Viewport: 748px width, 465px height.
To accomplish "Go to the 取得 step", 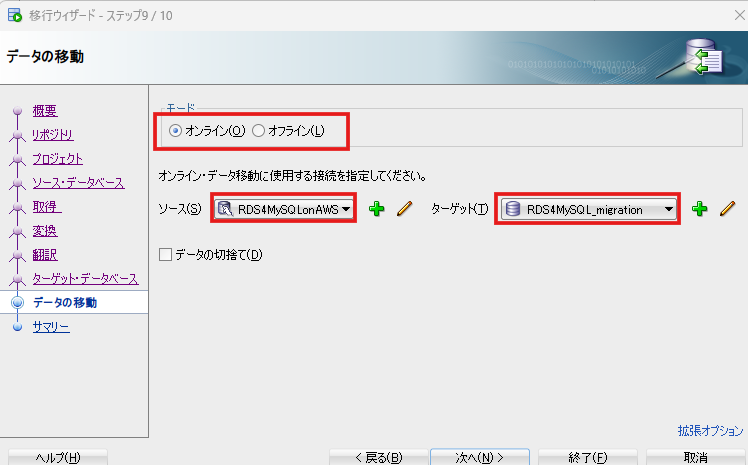I will 47,207.
